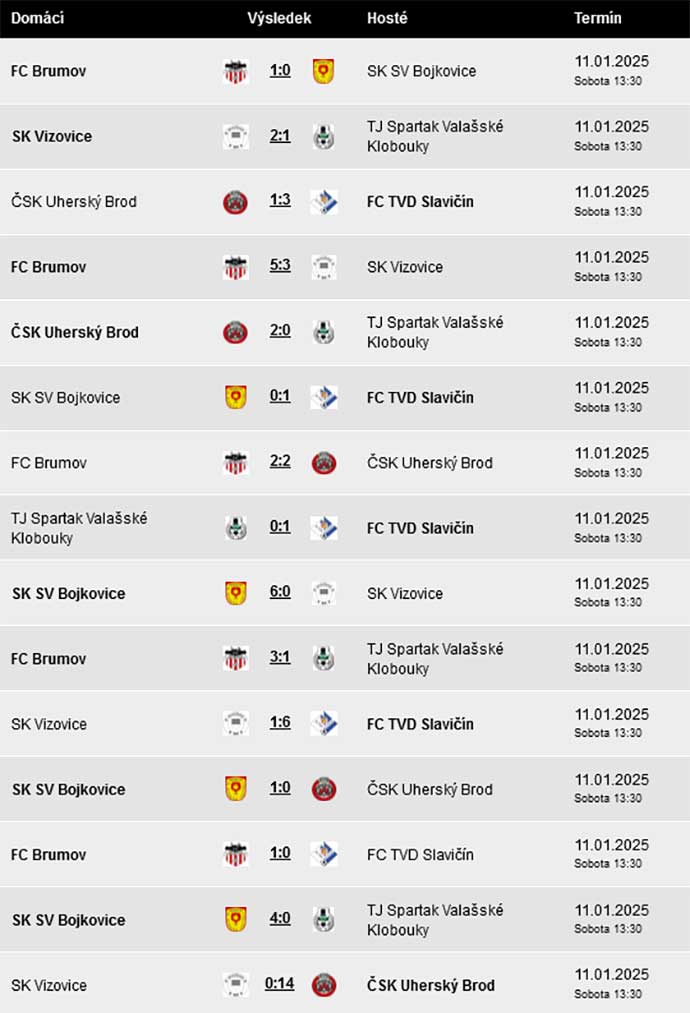Click FC TVD Slavičín crest beside 1:3 score
Image resolution: width=690 pixels, height=1013 pixels.
(x=324, y=202)
